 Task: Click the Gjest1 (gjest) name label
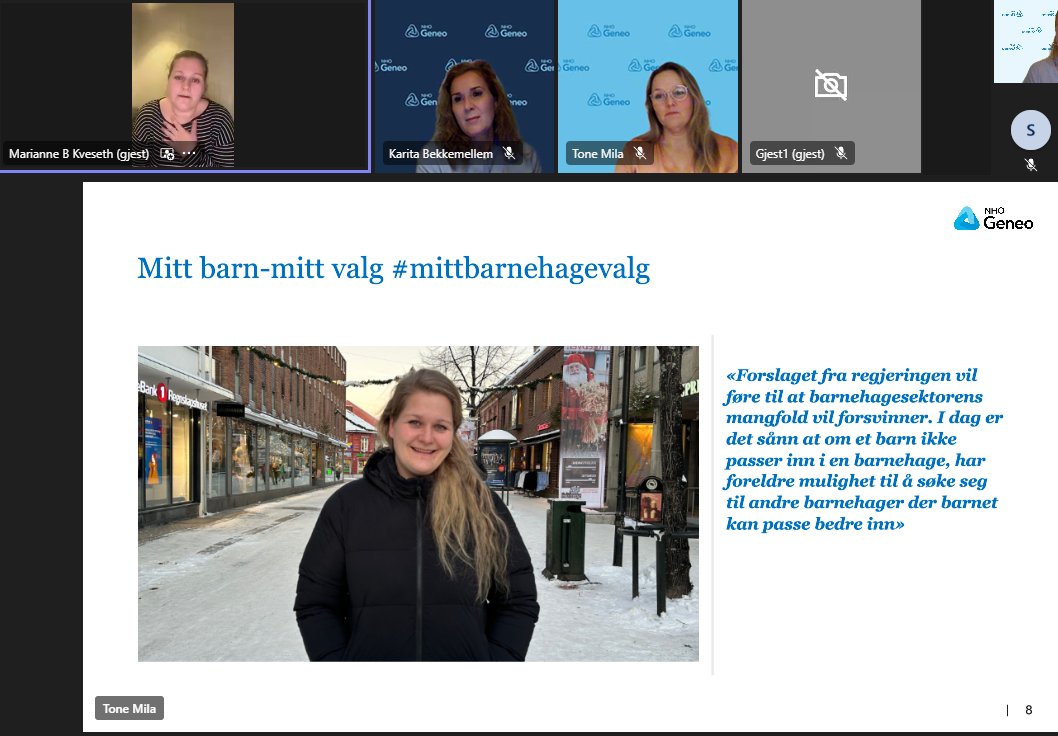tap(790, 154)
